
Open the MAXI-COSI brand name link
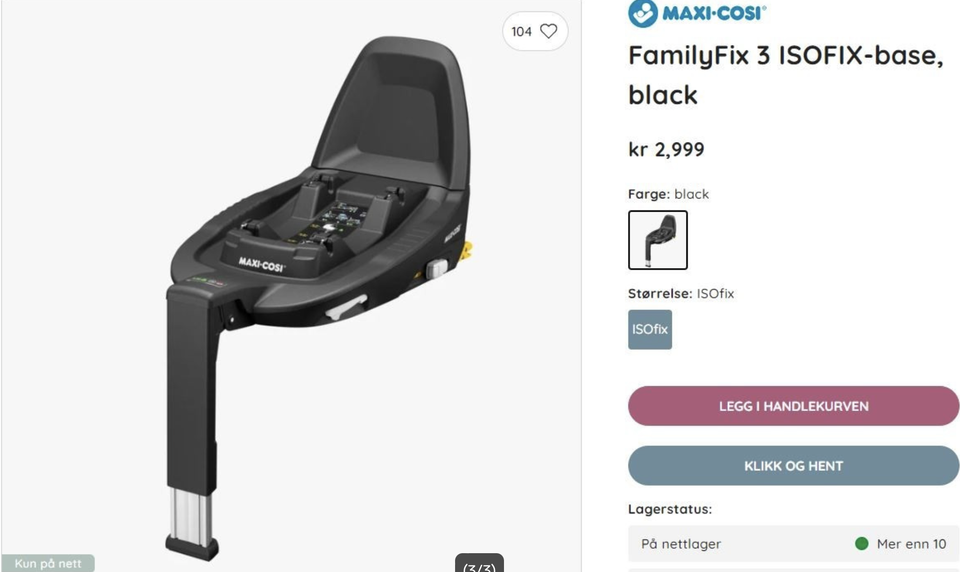click(714, 13)
